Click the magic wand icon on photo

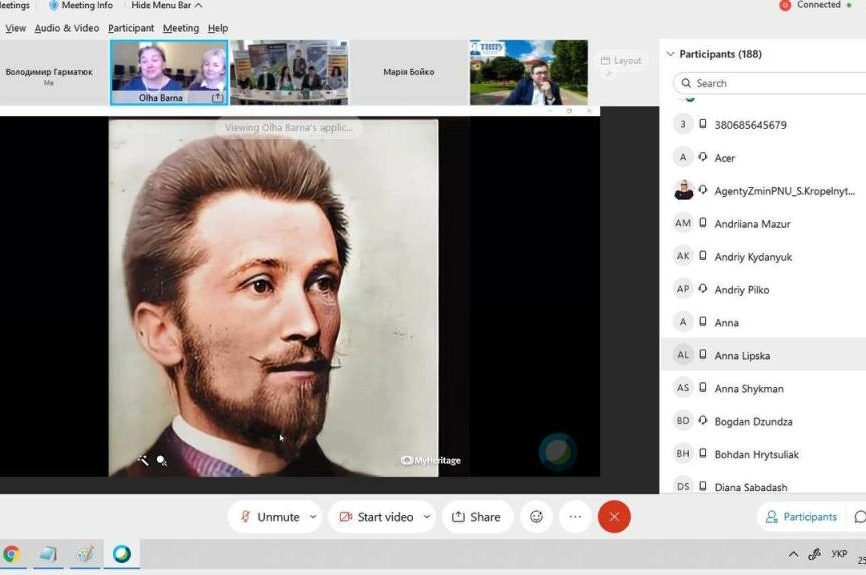pyautogui.click(x=143, y=460)
